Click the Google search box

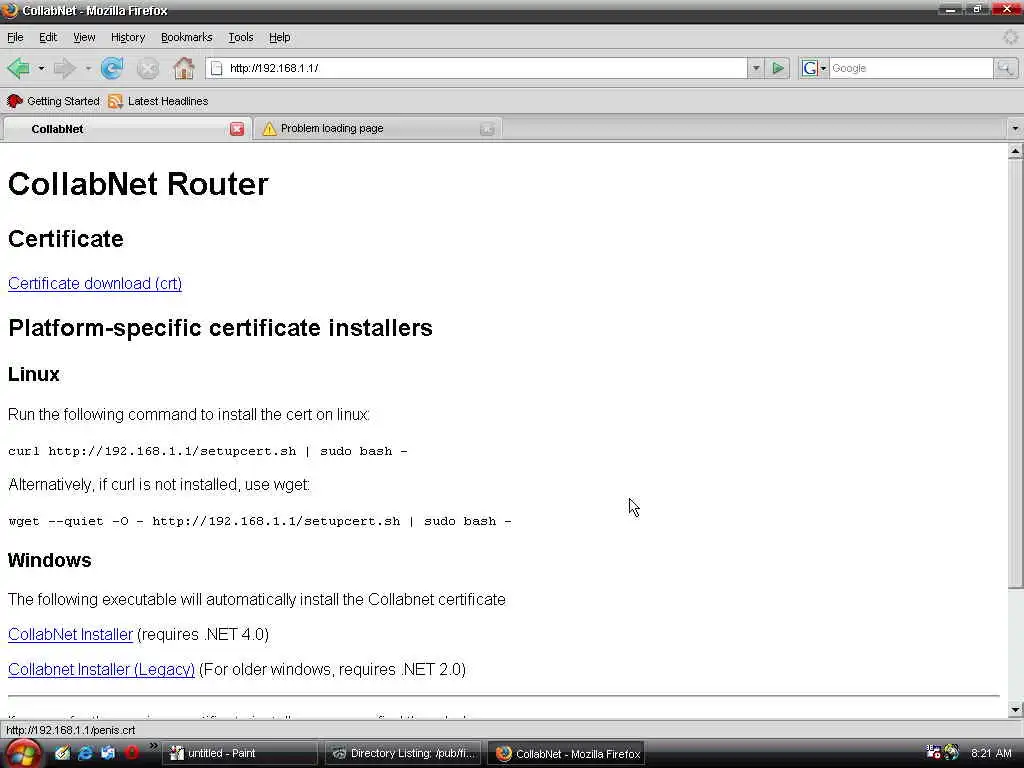click(x=912, y=68)
